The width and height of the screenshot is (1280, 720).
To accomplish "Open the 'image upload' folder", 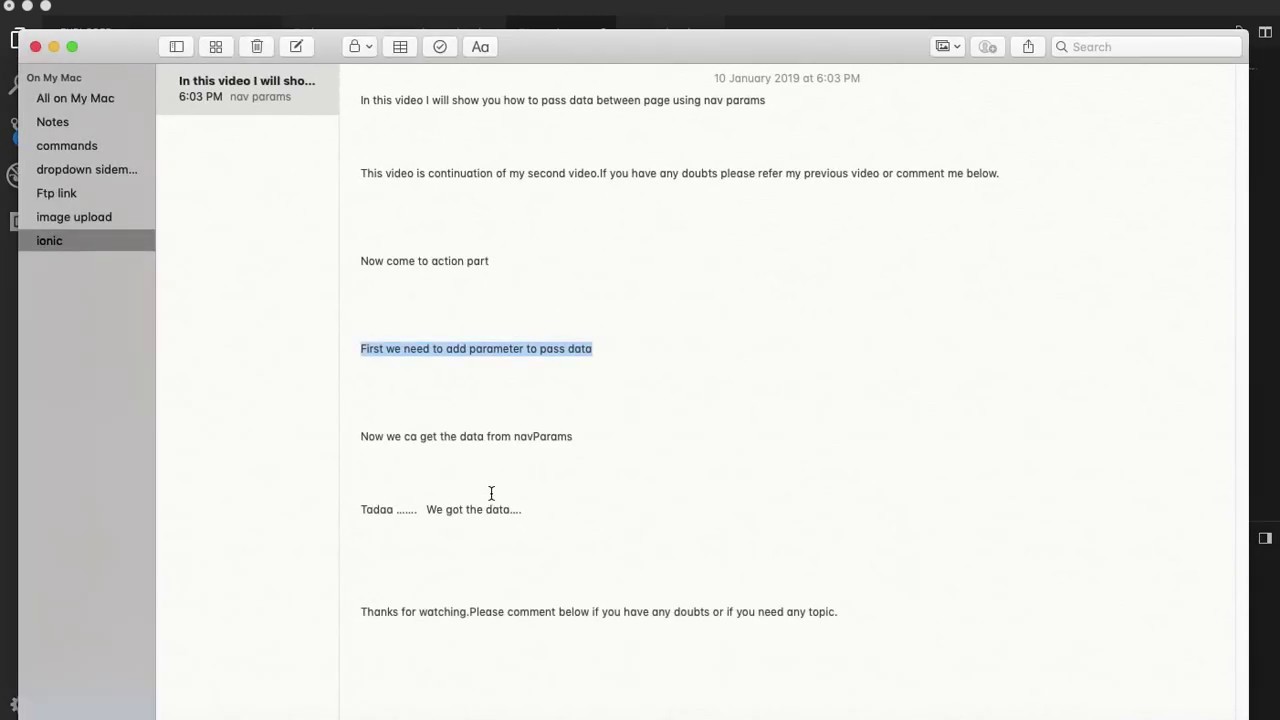I will pos(86,217).
